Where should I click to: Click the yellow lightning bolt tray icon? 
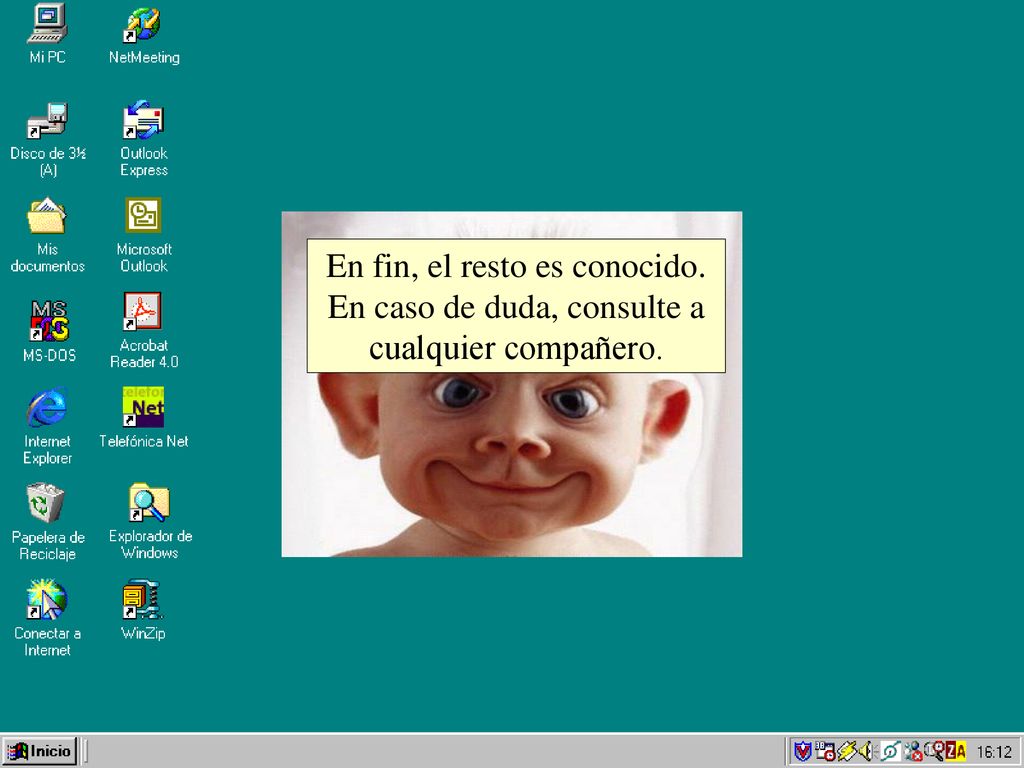(846, 751)
